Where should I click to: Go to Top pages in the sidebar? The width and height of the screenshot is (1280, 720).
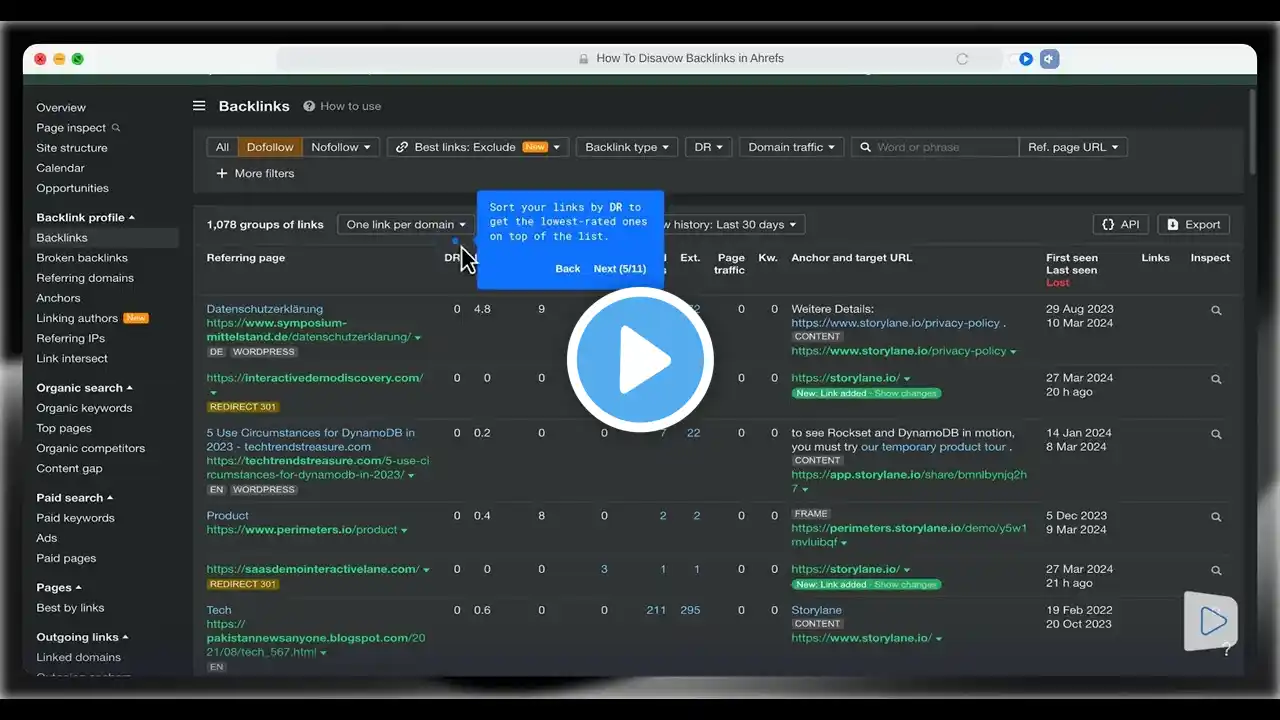point(64,428)
